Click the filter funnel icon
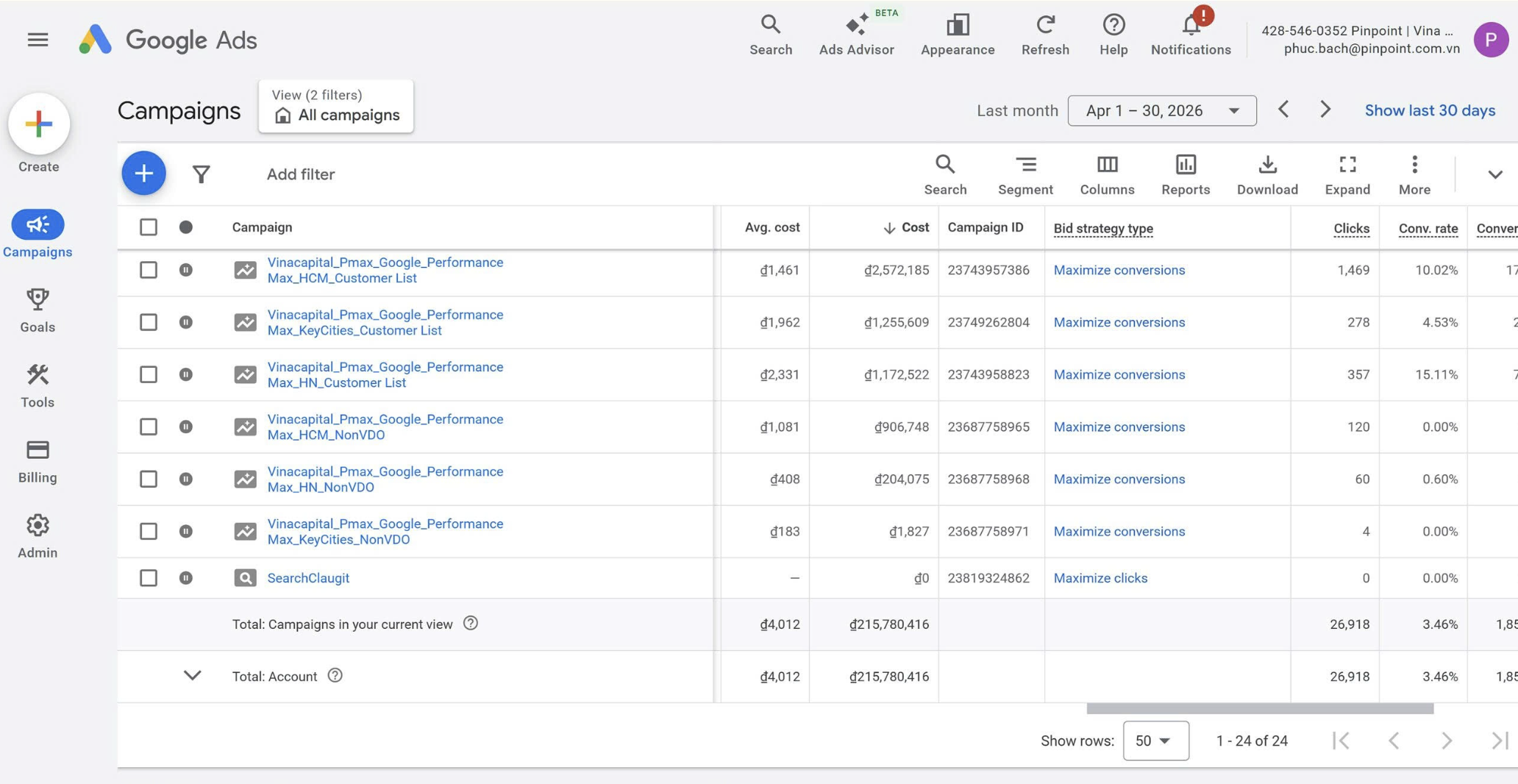Screen dimensions: 1518x784 (201, 174)
